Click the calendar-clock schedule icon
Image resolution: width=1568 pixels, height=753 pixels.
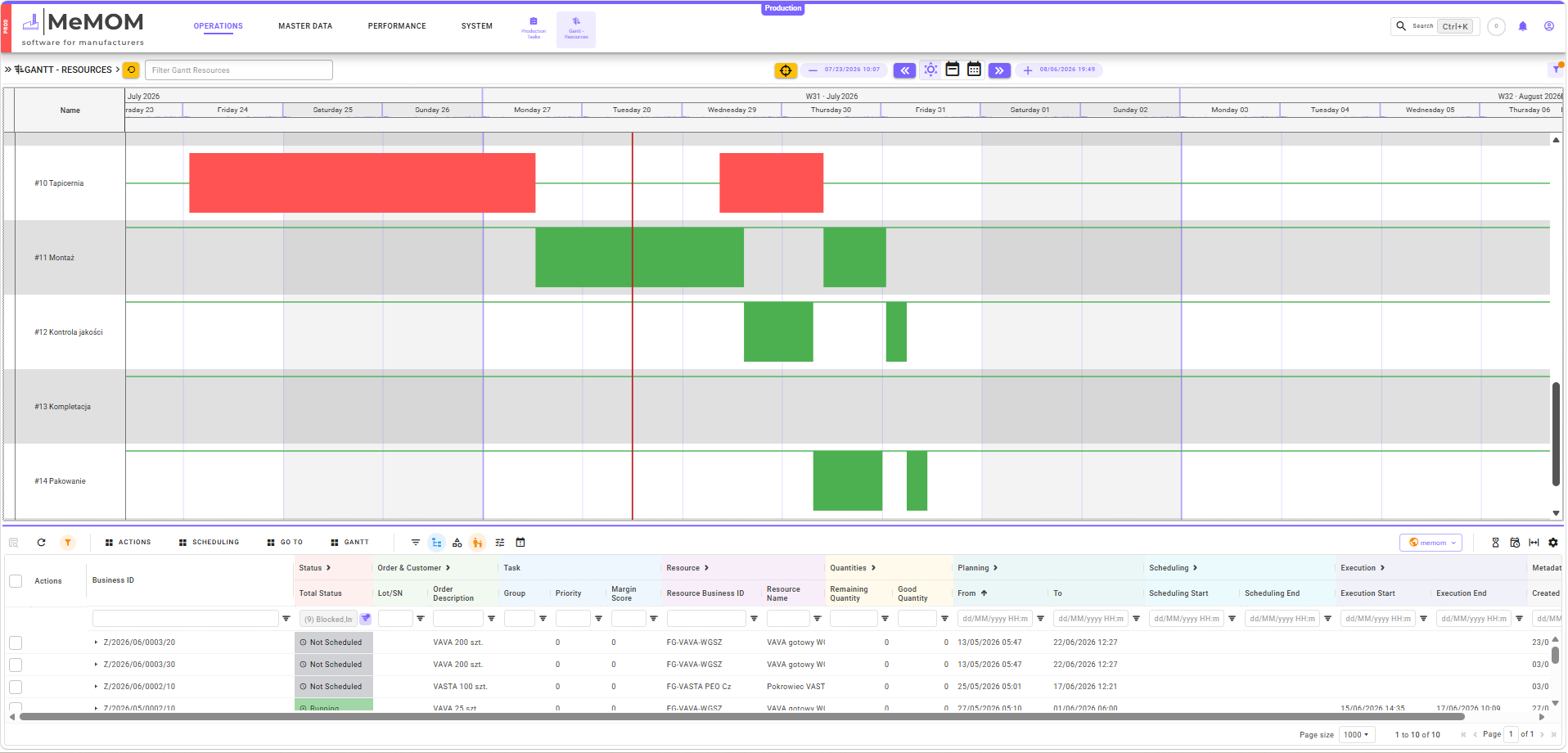(x=1515, y=543)
